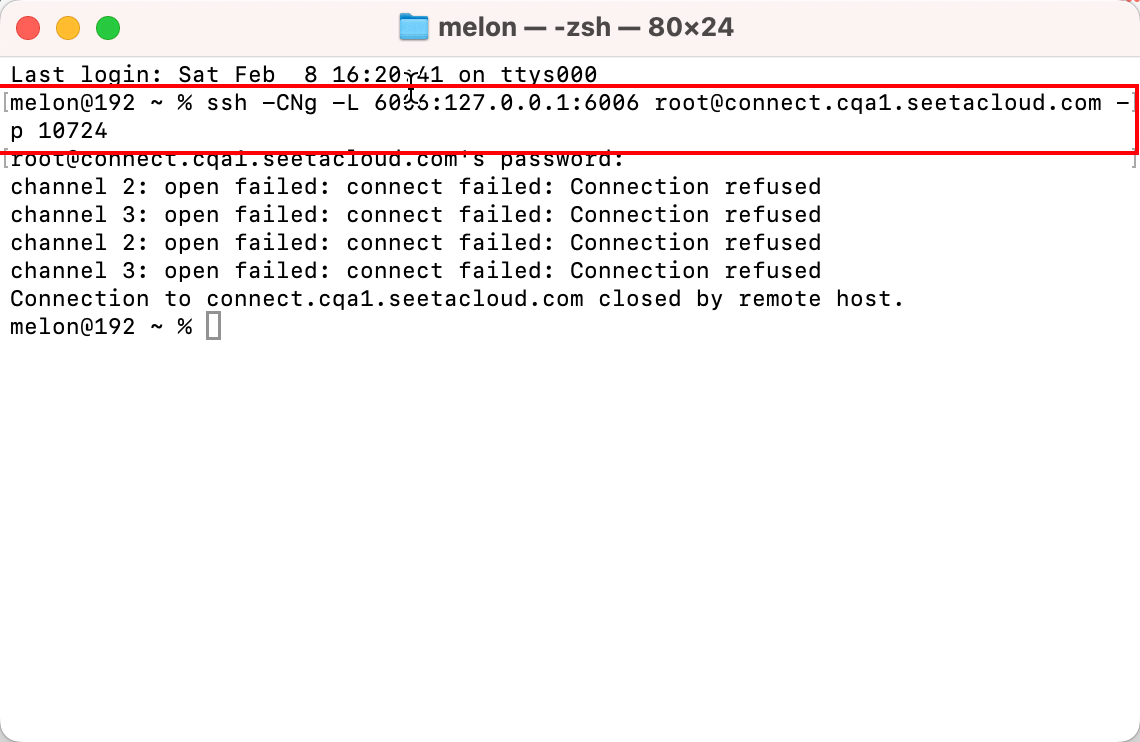The image size is (1140, 742).
Task: Click the "password:" prompt text
Action: 562,159
